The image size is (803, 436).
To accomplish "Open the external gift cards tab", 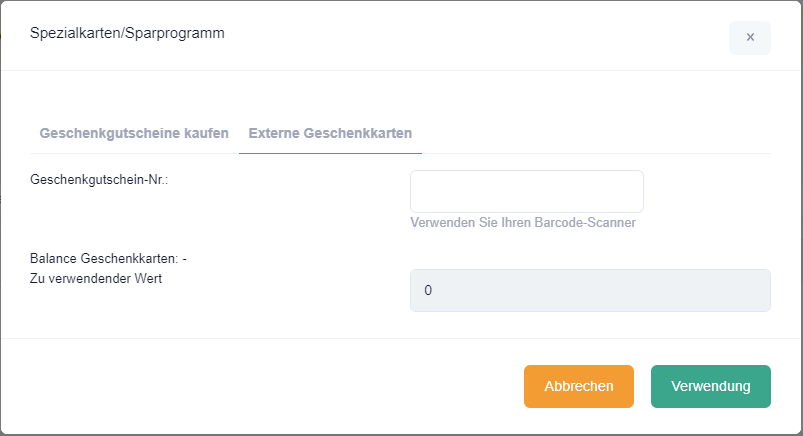I will (x=330, y=133).
